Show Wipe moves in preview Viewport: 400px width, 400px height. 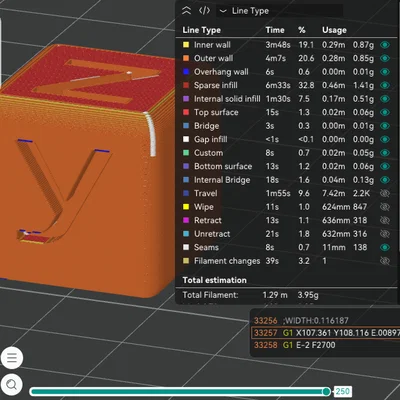pos(385,207)
